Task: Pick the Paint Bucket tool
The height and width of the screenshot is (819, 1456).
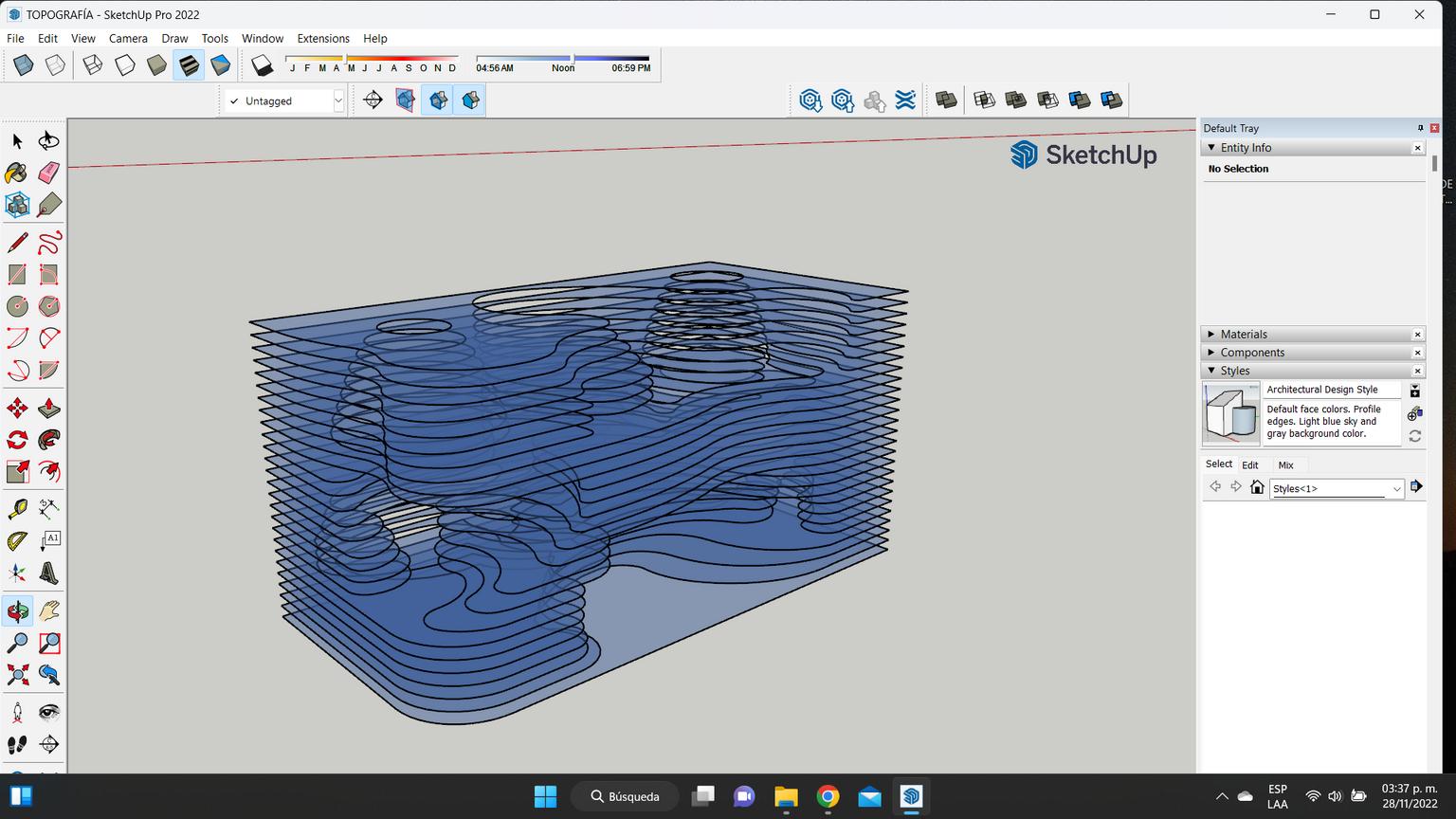Action: click(17, 173)
